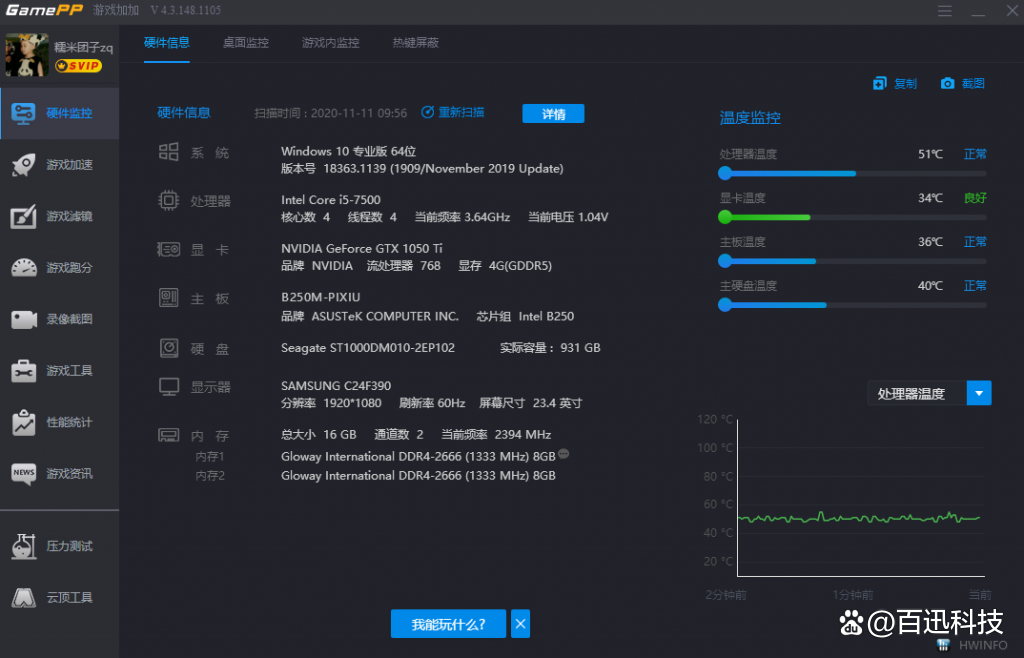Screen dimensions: 1024x658
Task: Click the SVIP badge
Action: coord(78,66)
